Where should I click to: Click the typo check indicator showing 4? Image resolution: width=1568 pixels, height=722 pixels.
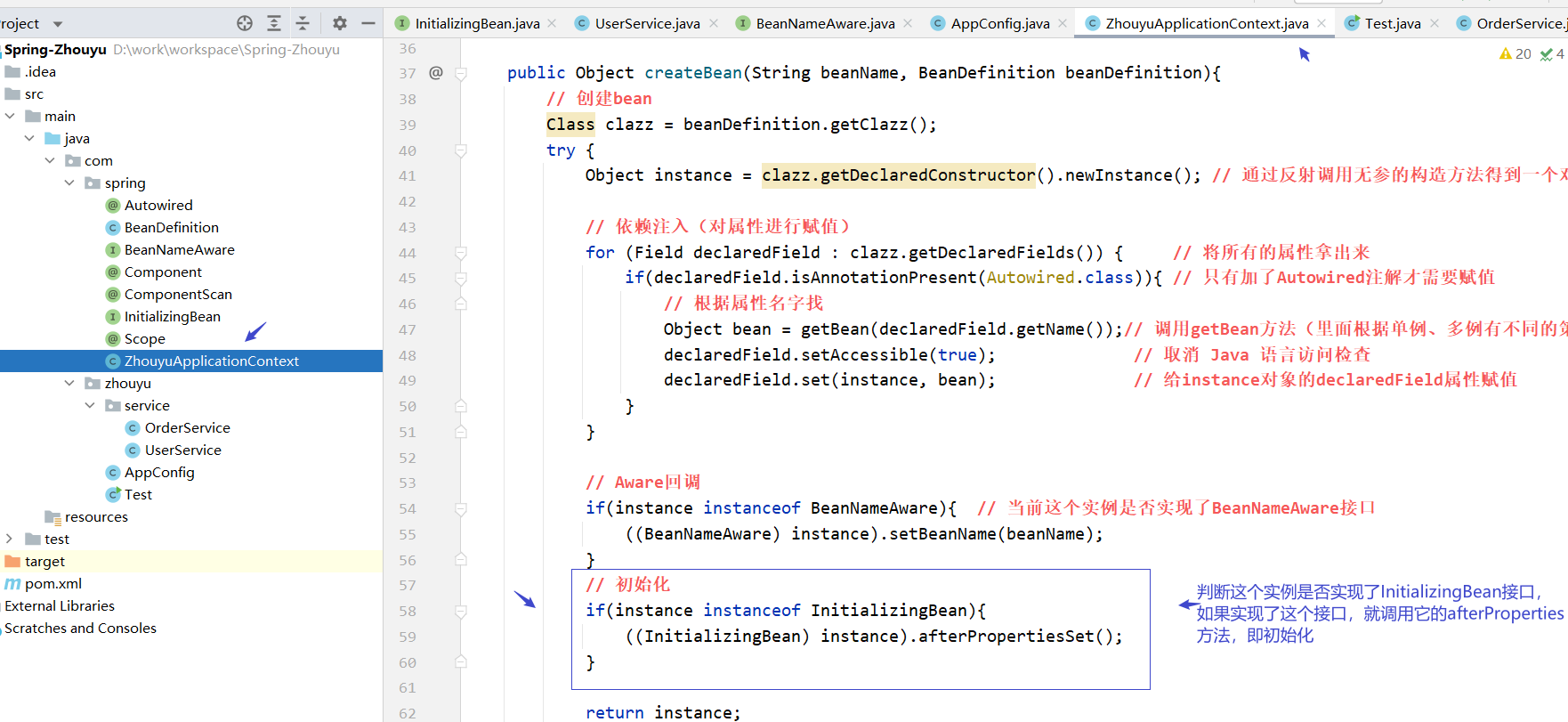[1552, 53]
